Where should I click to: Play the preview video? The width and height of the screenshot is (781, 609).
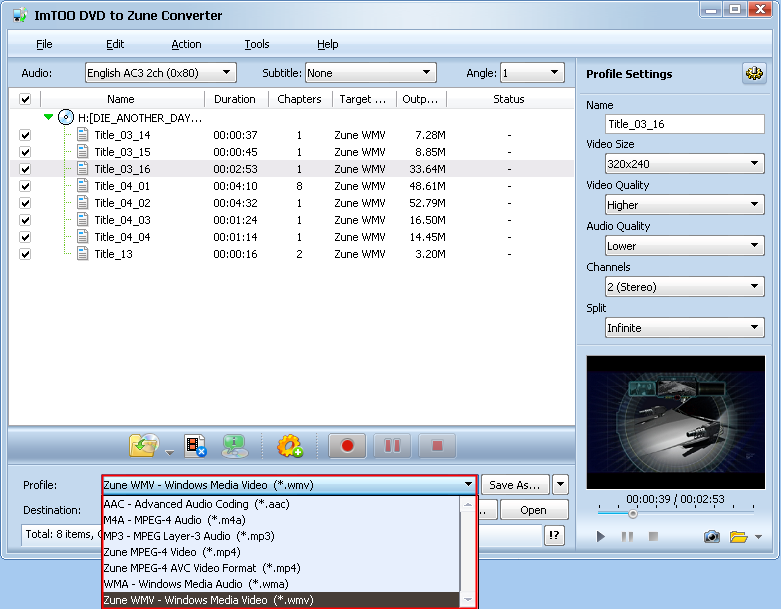(601, 536)
